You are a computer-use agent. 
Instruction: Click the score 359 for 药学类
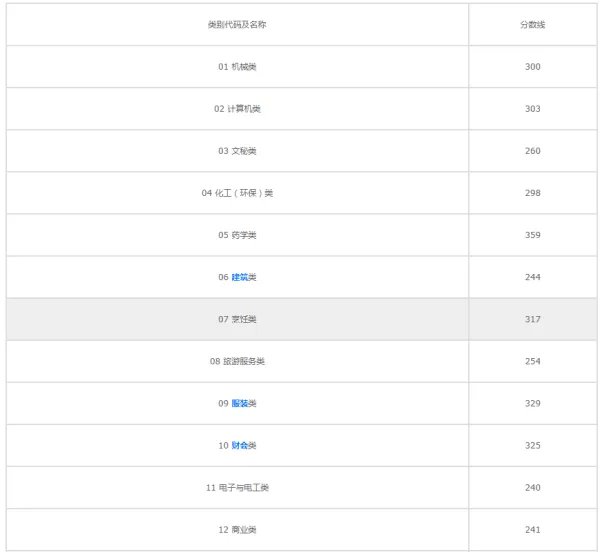(532, 235)
